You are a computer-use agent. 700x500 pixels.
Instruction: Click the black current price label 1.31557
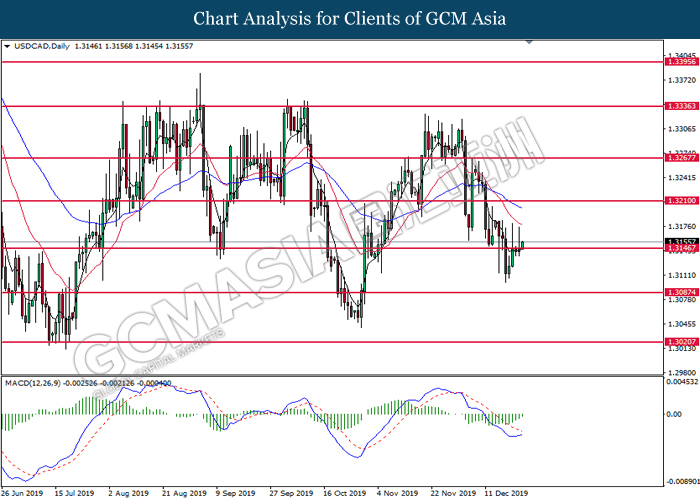coord(681,242)
